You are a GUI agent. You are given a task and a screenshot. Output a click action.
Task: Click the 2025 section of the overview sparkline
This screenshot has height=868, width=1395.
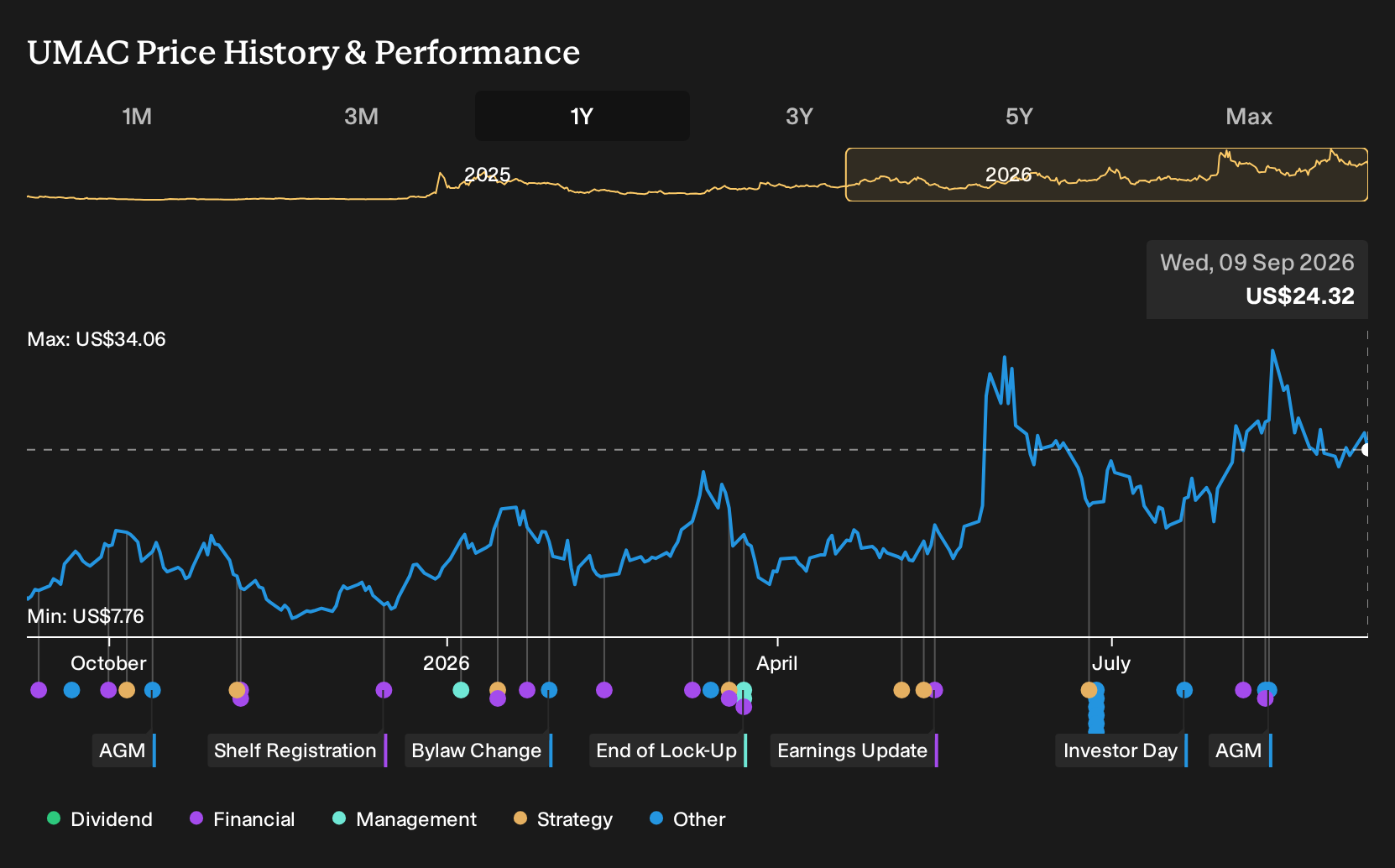(x=487, y=175)
